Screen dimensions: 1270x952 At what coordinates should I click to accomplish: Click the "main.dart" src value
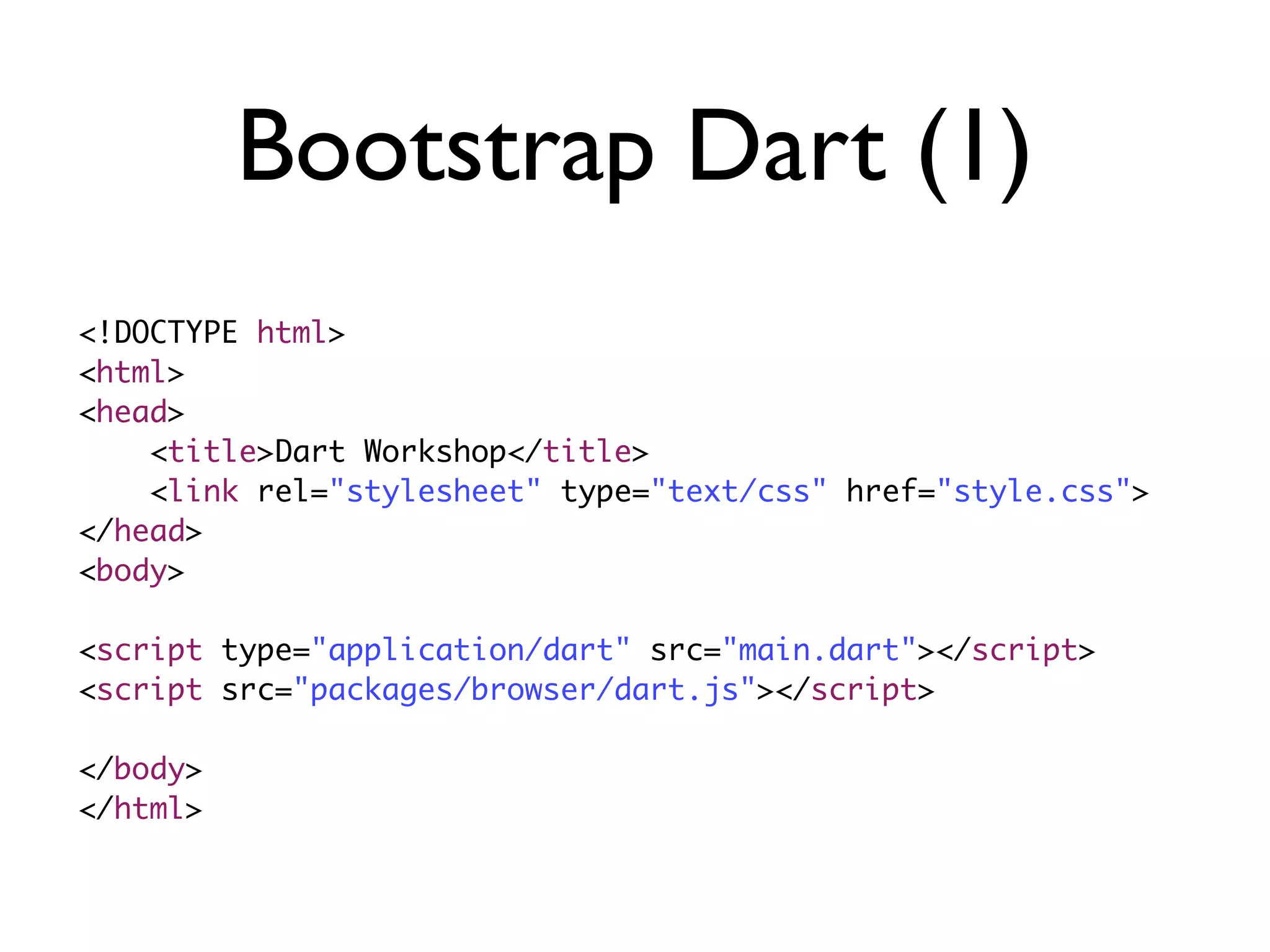[819, 650]
